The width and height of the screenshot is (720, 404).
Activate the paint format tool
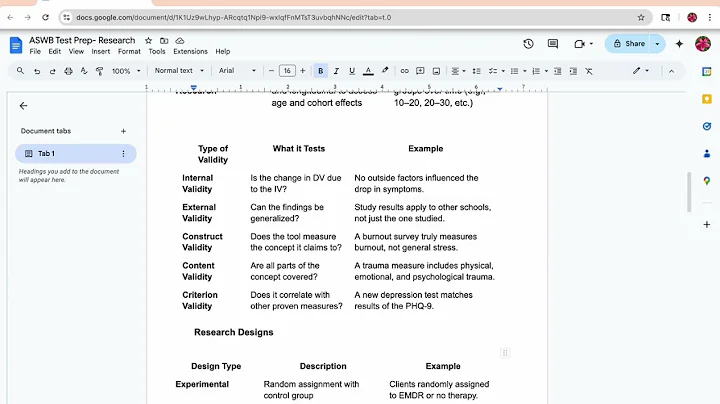pos(99,71)
